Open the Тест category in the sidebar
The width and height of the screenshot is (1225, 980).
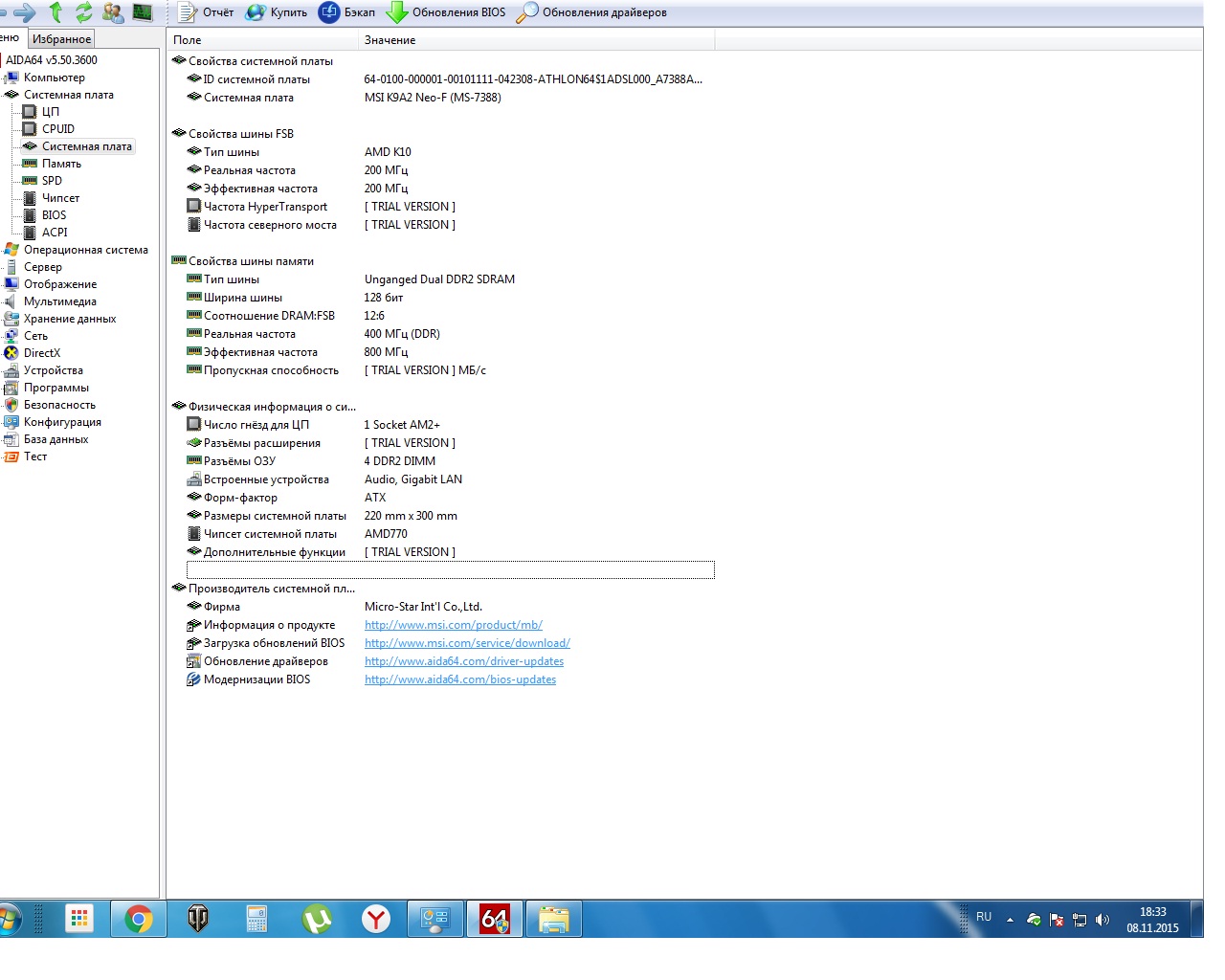click(x=35, y=457)
